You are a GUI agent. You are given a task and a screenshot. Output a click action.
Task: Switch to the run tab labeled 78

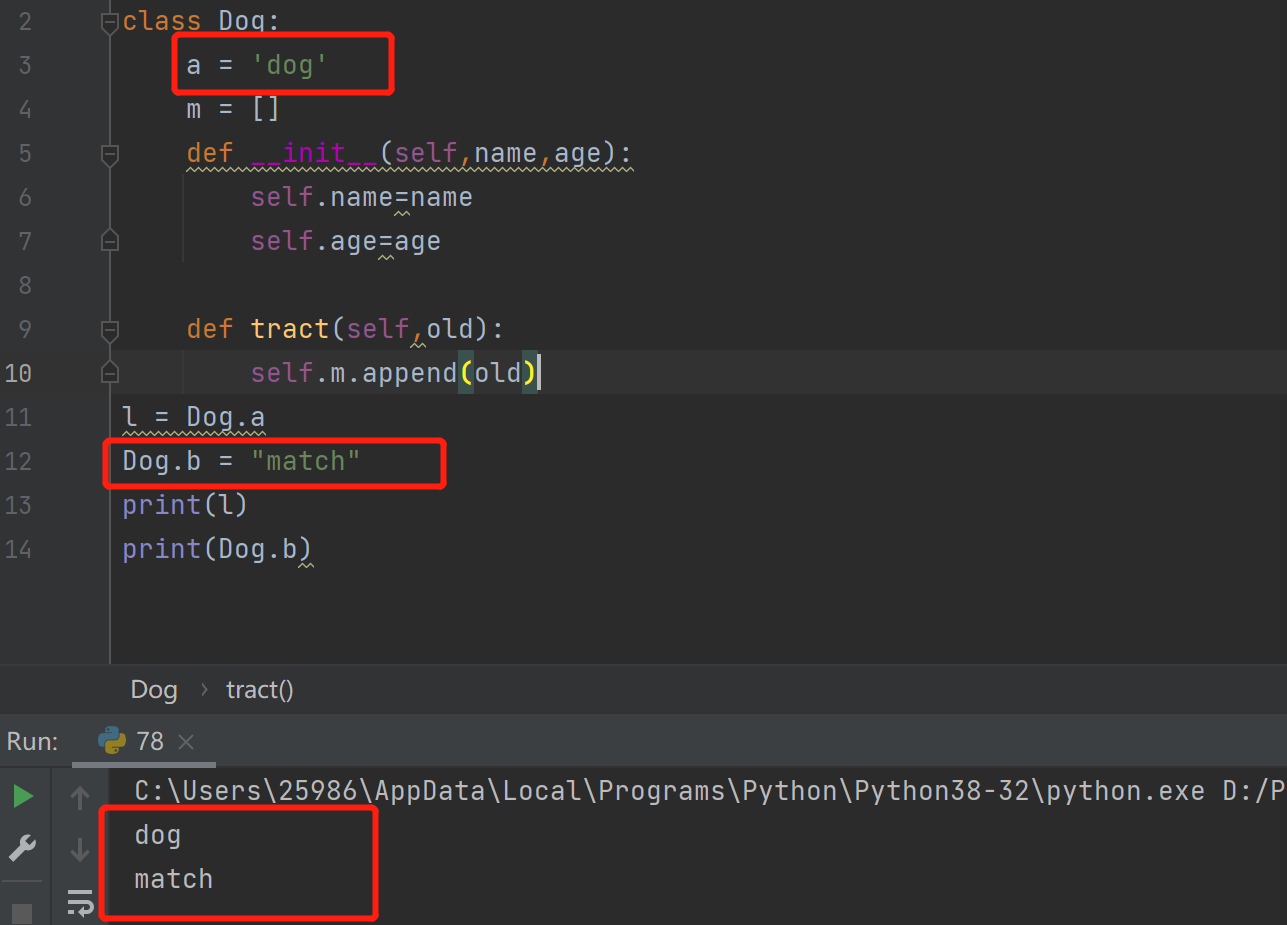click(x=148, y=741)
